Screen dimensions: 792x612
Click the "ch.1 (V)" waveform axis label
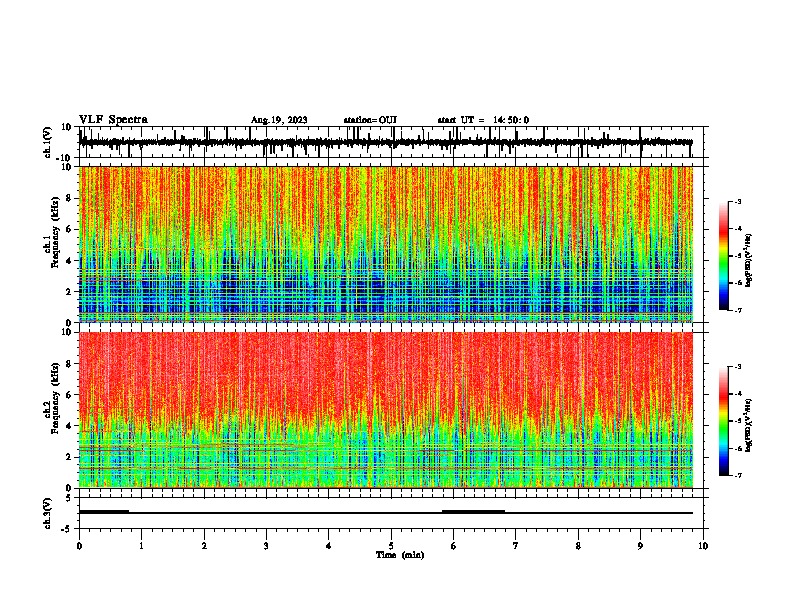click(48, 142)
